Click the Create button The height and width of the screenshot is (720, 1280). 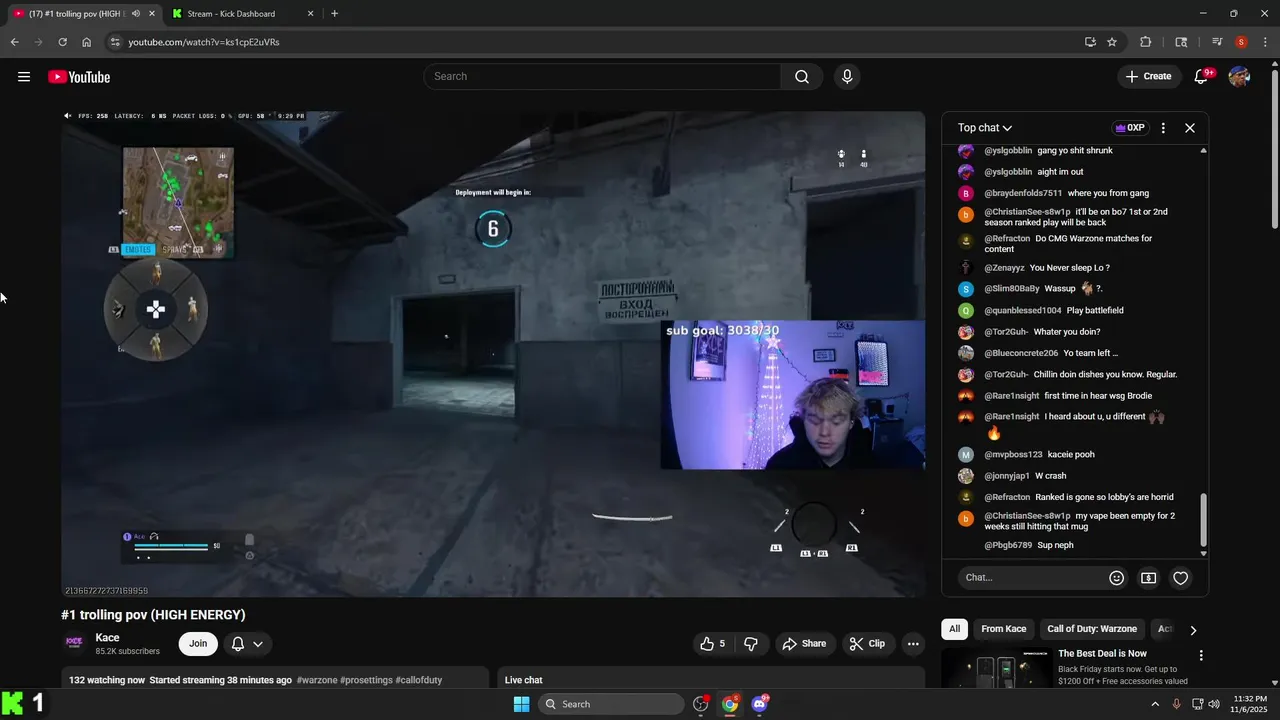(x=1148, y=77)
